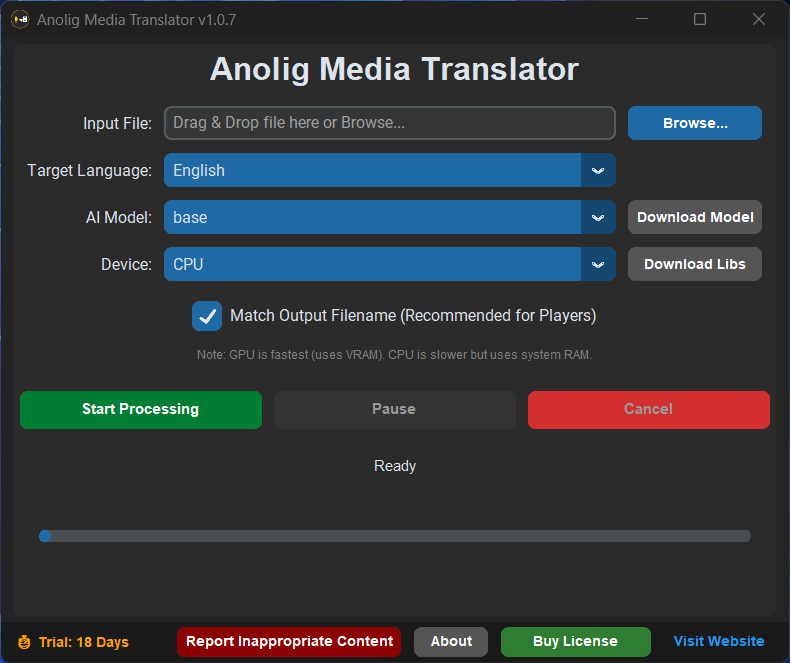Click the Report Inappropriate Content button
Viewport: 790px width, 663px height.
pos(289,642)
